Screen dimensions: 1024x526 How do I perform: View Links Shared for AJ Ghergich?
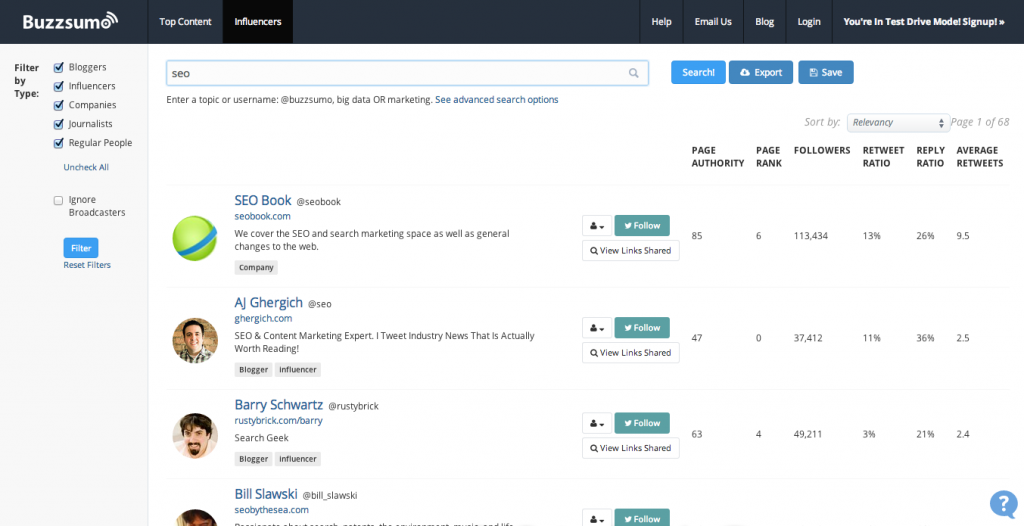tap(631, 353)
